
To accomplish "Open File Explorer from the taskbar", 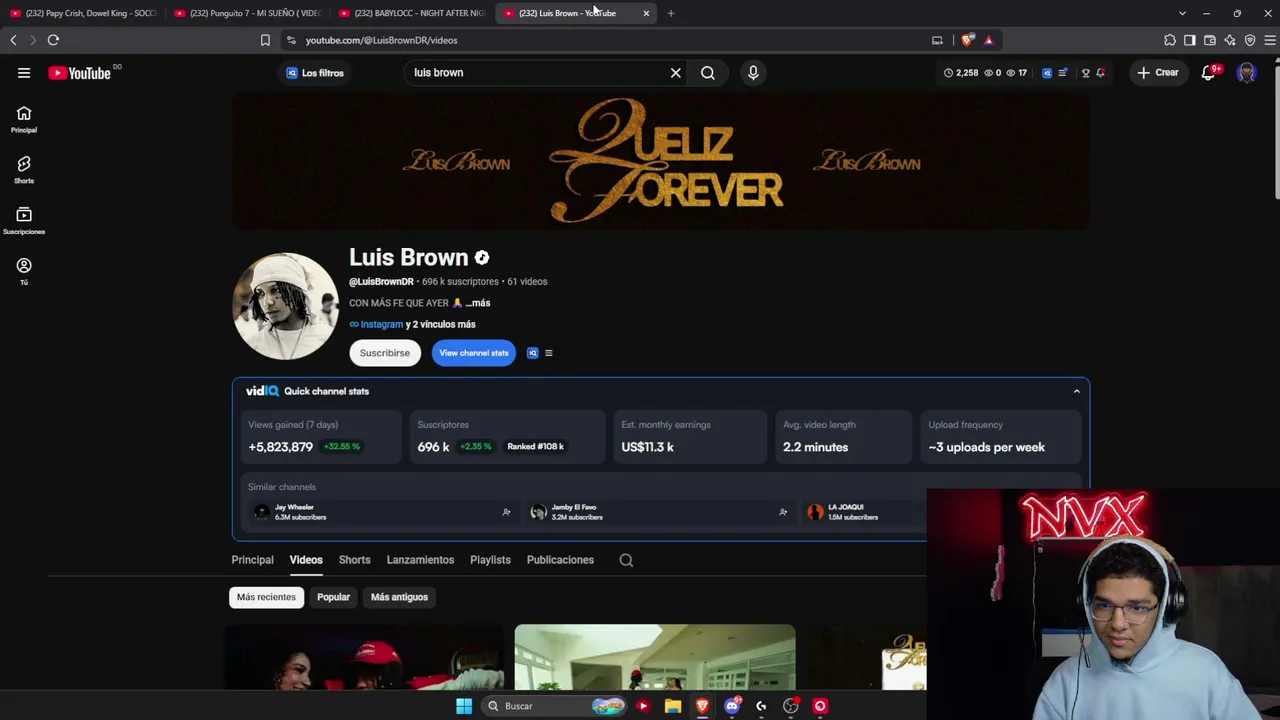I will (673, 706).
